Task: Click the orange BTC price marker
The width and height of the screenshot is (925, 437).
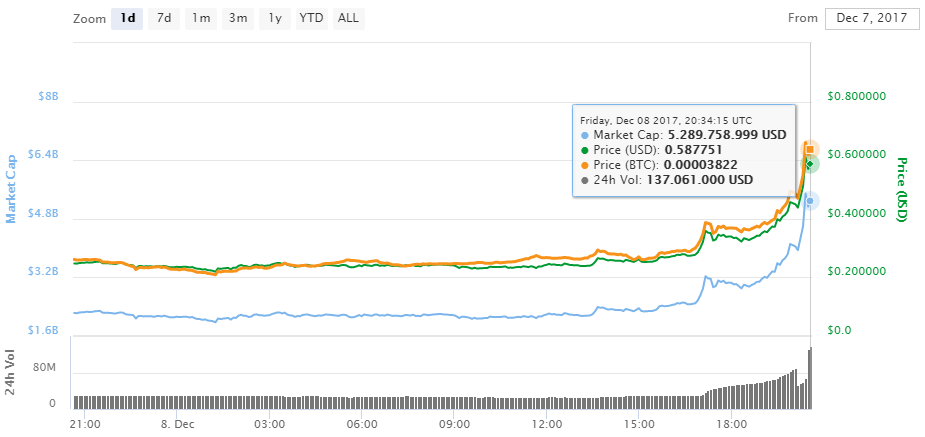Action: (811, 149)
